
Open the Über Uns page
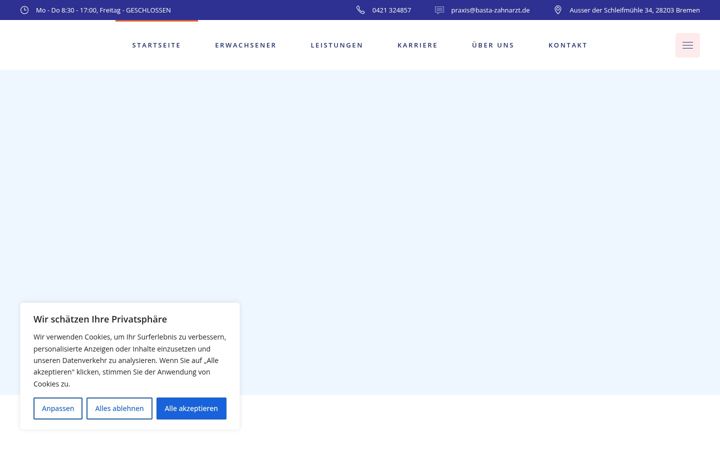point(493,45)
